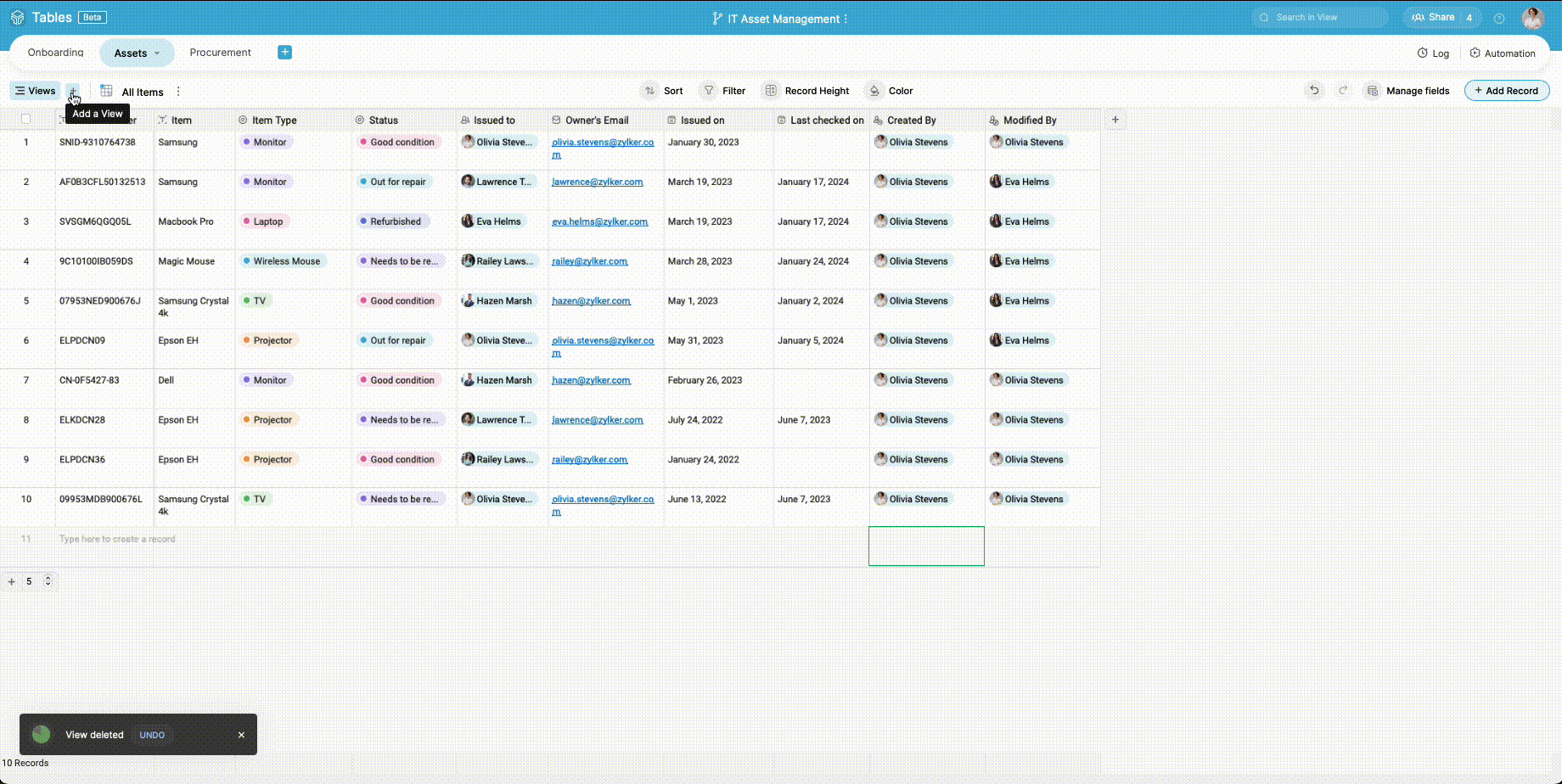
Task: Select the All Items view
Action: pos(143,92)
